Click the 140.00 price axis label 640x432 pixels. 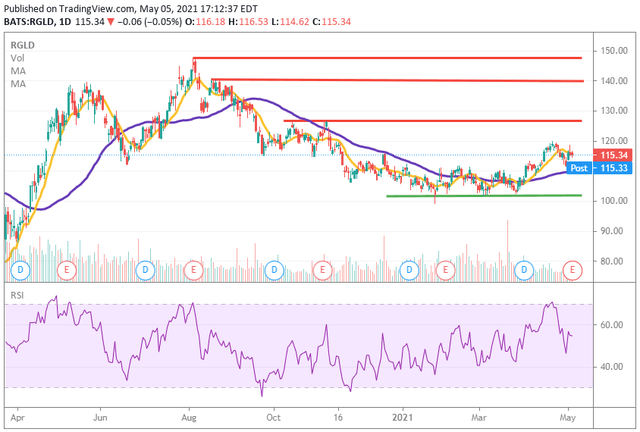tap(614, 81)
